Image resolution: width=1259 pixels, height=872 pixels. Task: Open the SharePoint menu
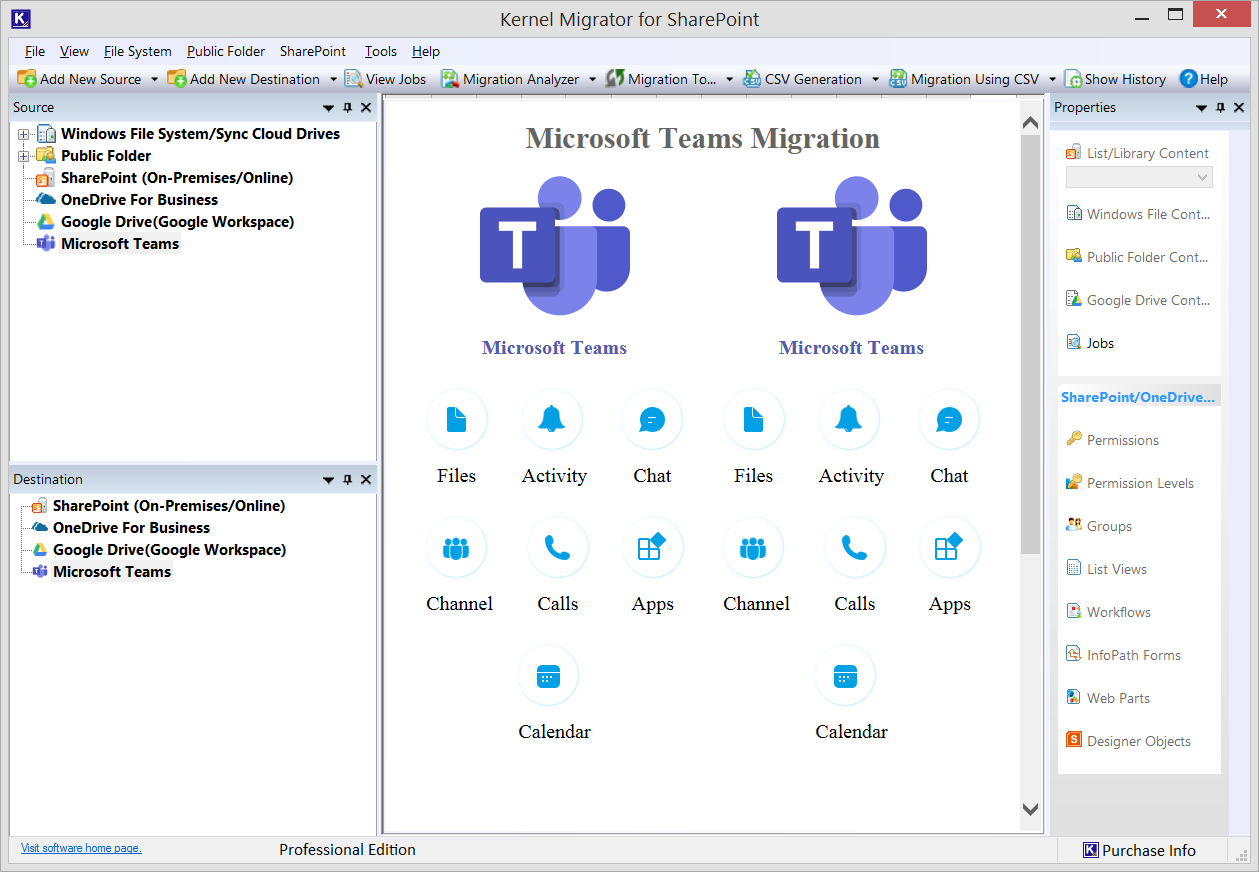pyautogui.click(x=313, y=51)
